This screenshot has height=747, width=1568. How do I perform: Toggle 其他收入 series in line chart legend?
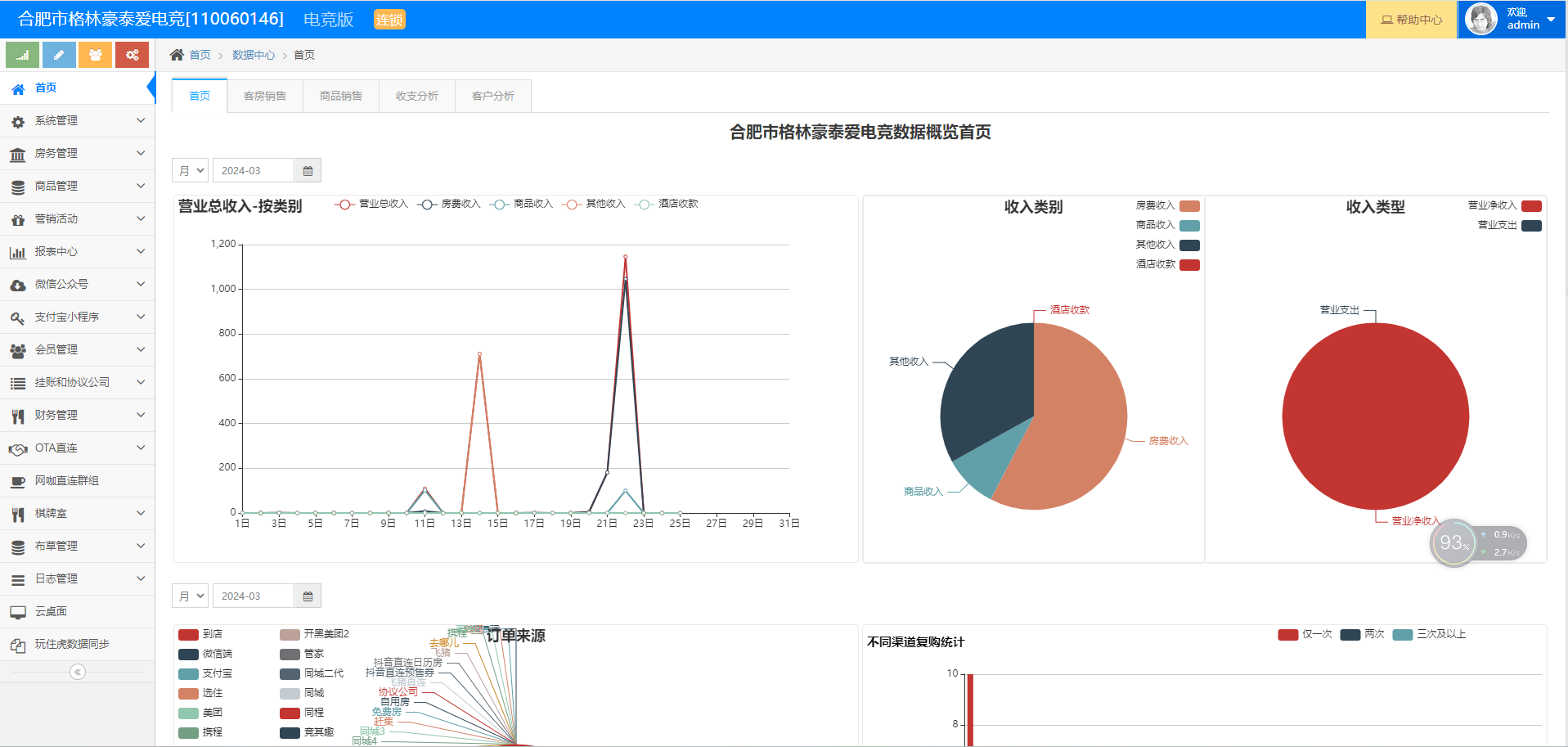tap(594, 204)
